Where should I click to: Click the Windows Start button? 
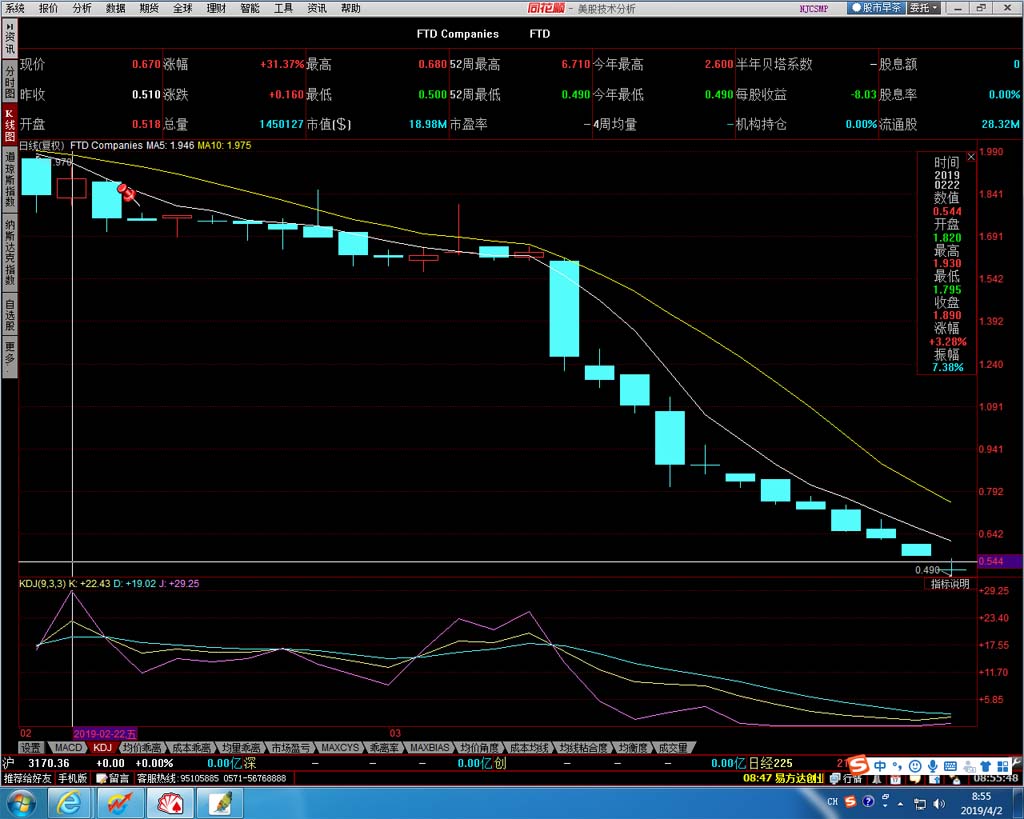20,803
